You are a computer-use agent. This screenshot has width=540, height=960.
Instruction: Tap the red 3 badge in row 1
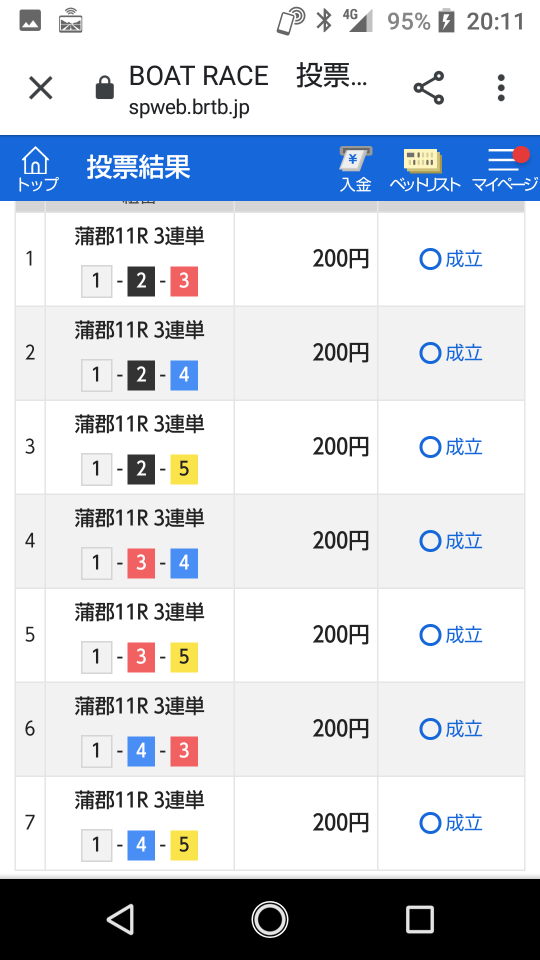pyautogui.click(x=184, y=282)
